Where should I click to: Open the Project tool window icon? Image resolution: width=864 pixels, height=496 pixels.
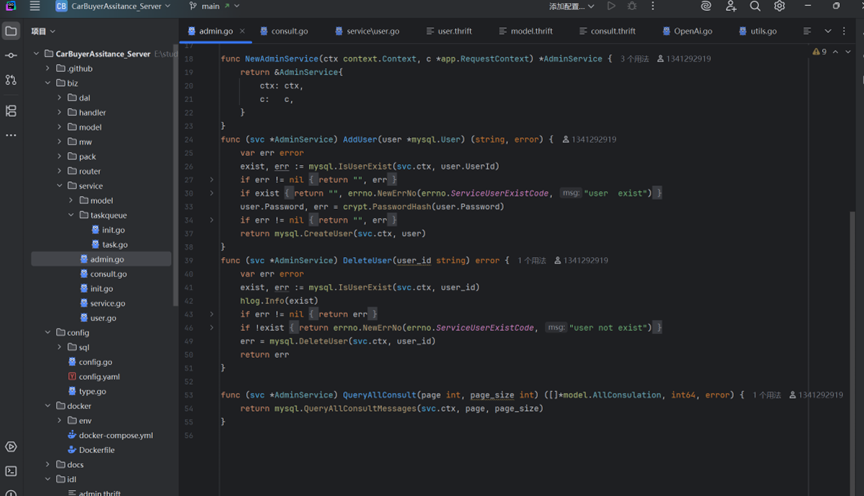pyautogui.click(x=10, y=31)
